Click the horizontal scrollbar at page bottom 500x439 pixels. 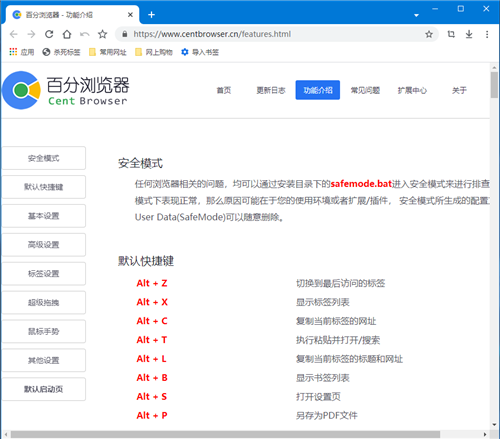(x=225, y=434)
